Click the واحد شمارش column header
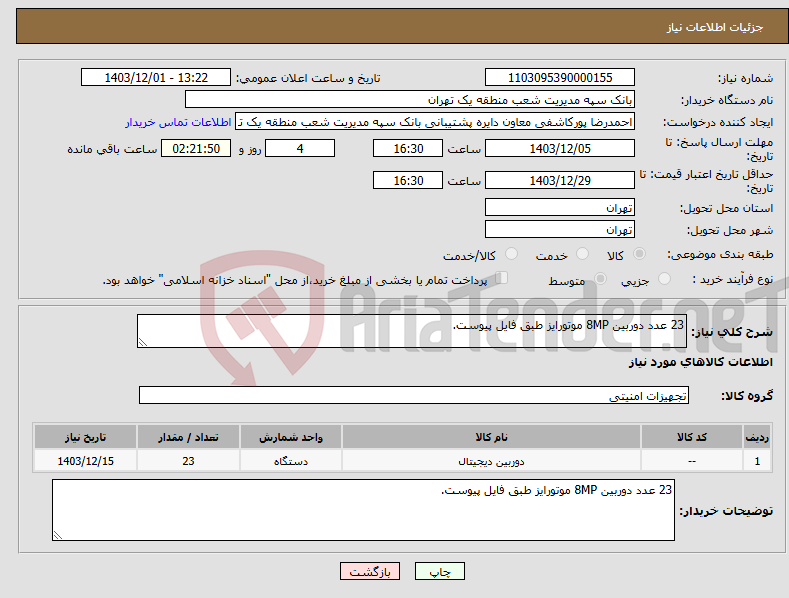Image resolution: width=789 pixels, height=598 pixels. (x=291, y=437)
